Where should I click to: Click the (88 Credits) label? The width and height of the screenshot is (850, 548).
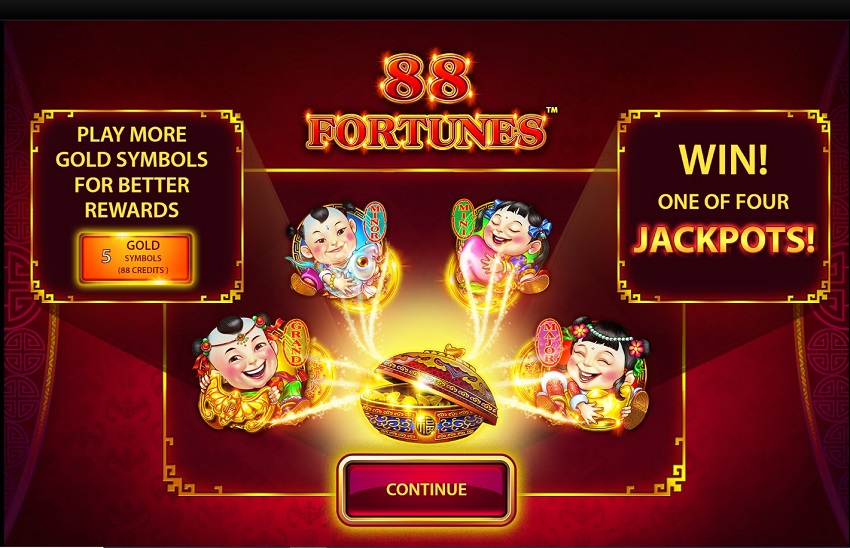(x=143, y=270)
